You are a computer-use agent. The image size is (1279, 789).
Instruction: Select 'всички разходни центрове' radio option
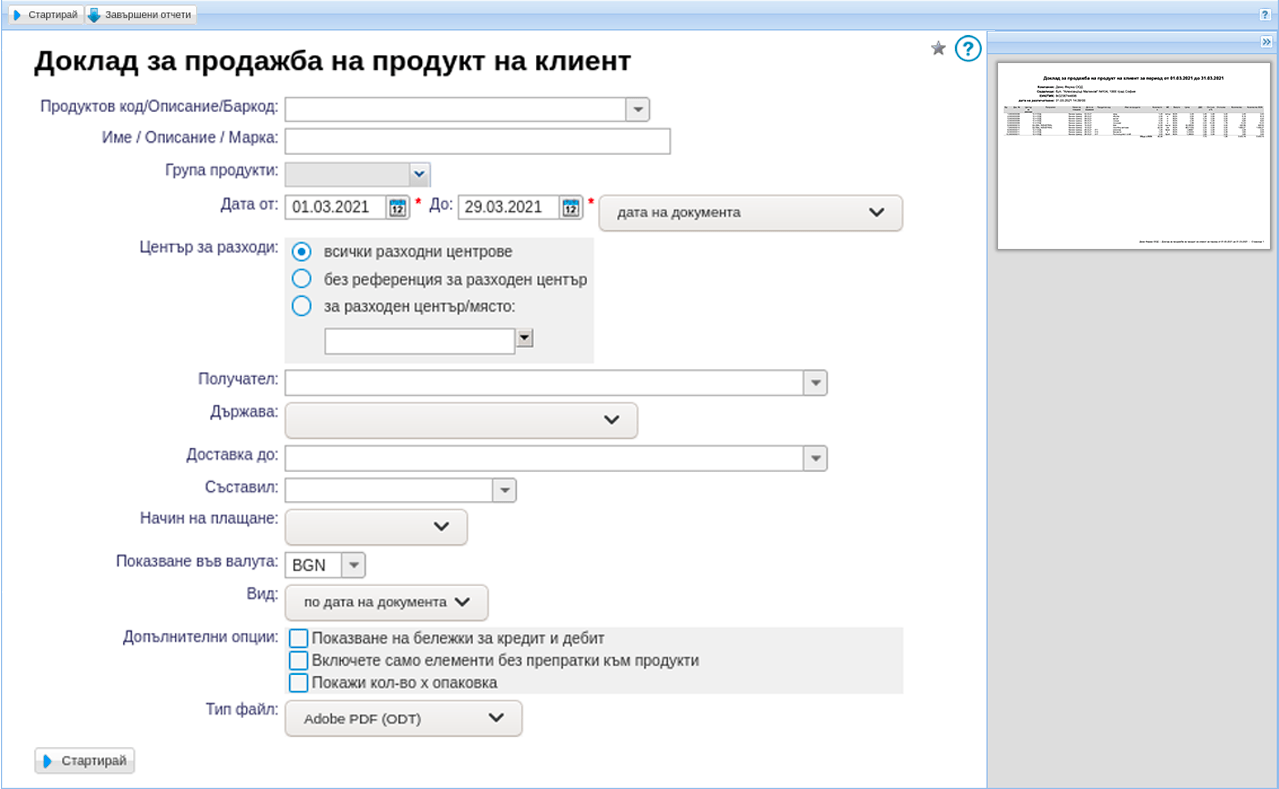[301, 251]
